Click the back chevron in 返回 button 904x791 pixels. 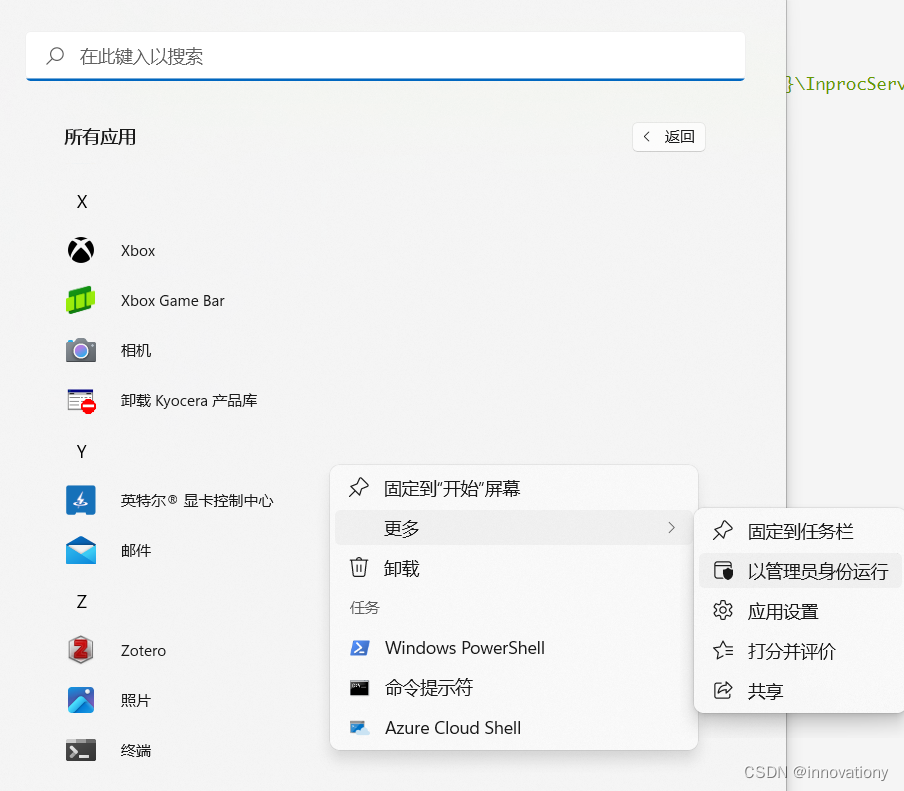click(x=646, y=137)
